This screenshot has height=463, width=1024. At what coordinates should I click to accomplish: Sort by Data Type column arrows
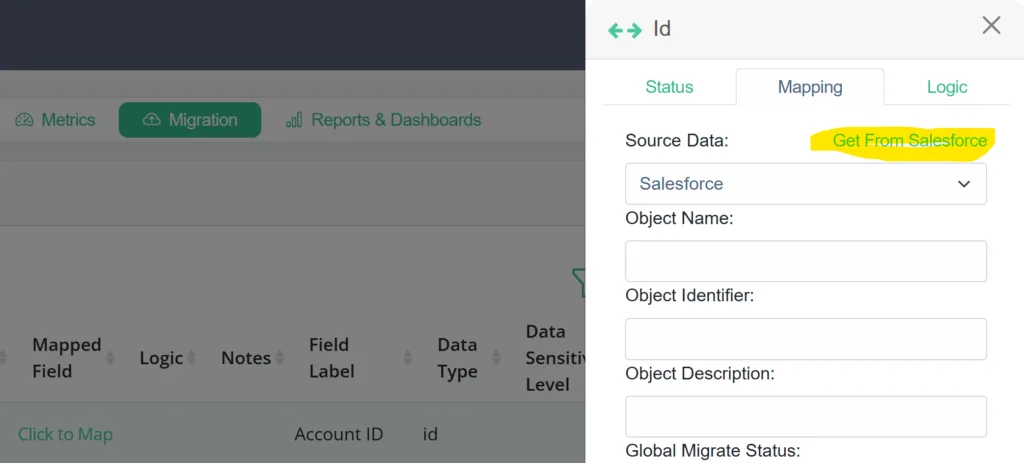(496, 358)
